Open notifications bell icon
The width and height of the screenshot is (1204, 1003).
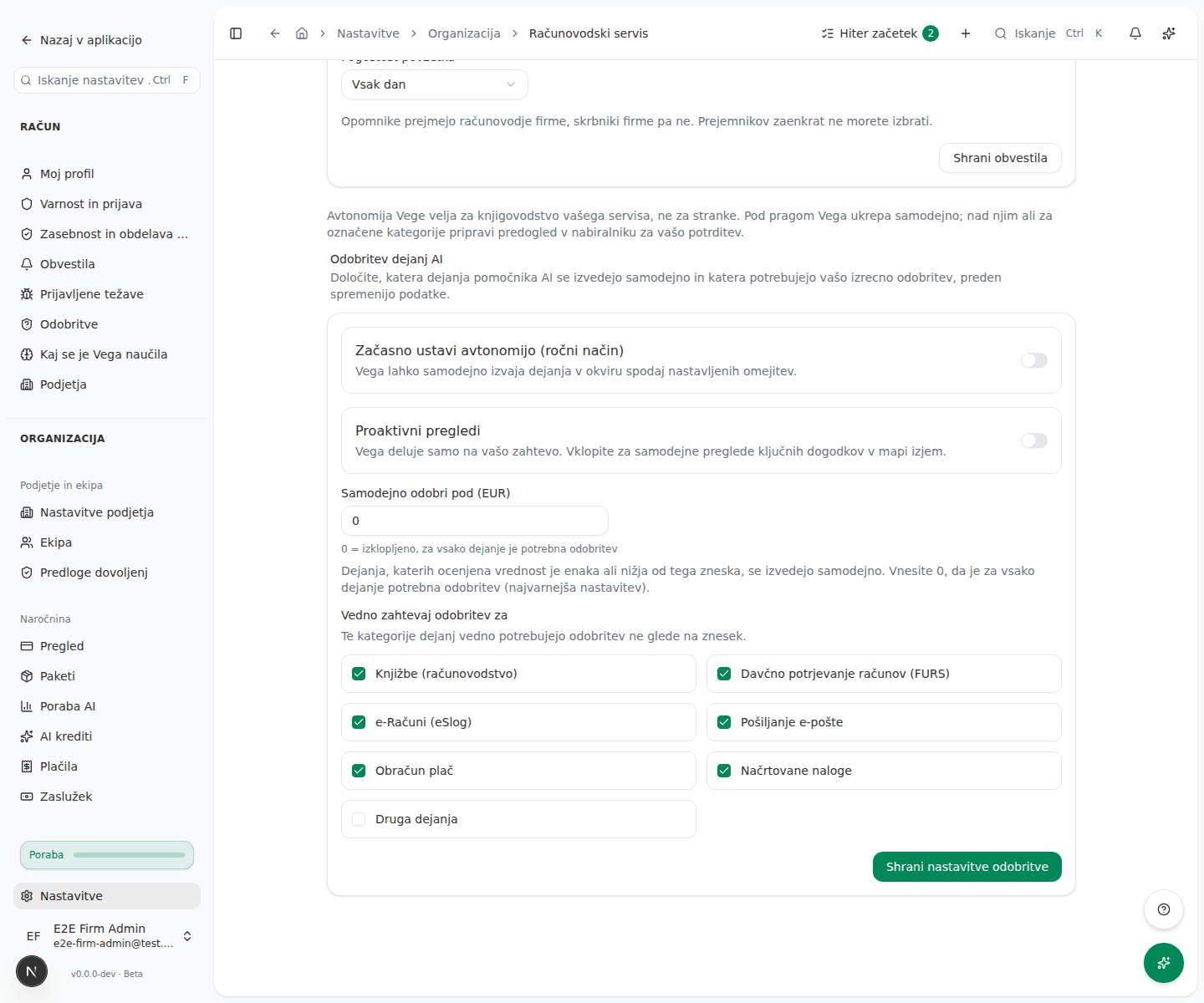pos(1135,33)
